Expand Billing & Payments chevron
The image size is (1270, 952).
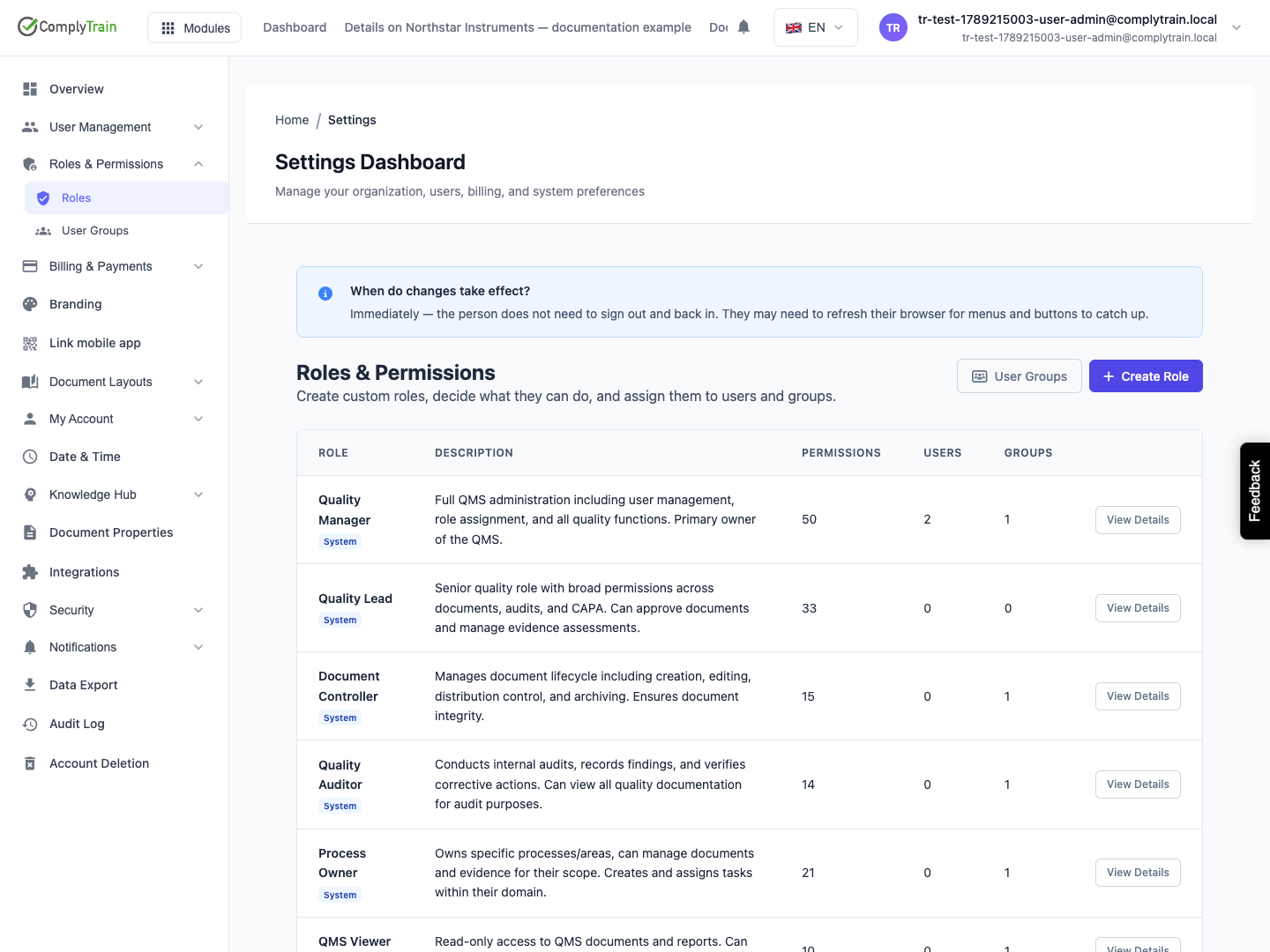click(198, 266)
